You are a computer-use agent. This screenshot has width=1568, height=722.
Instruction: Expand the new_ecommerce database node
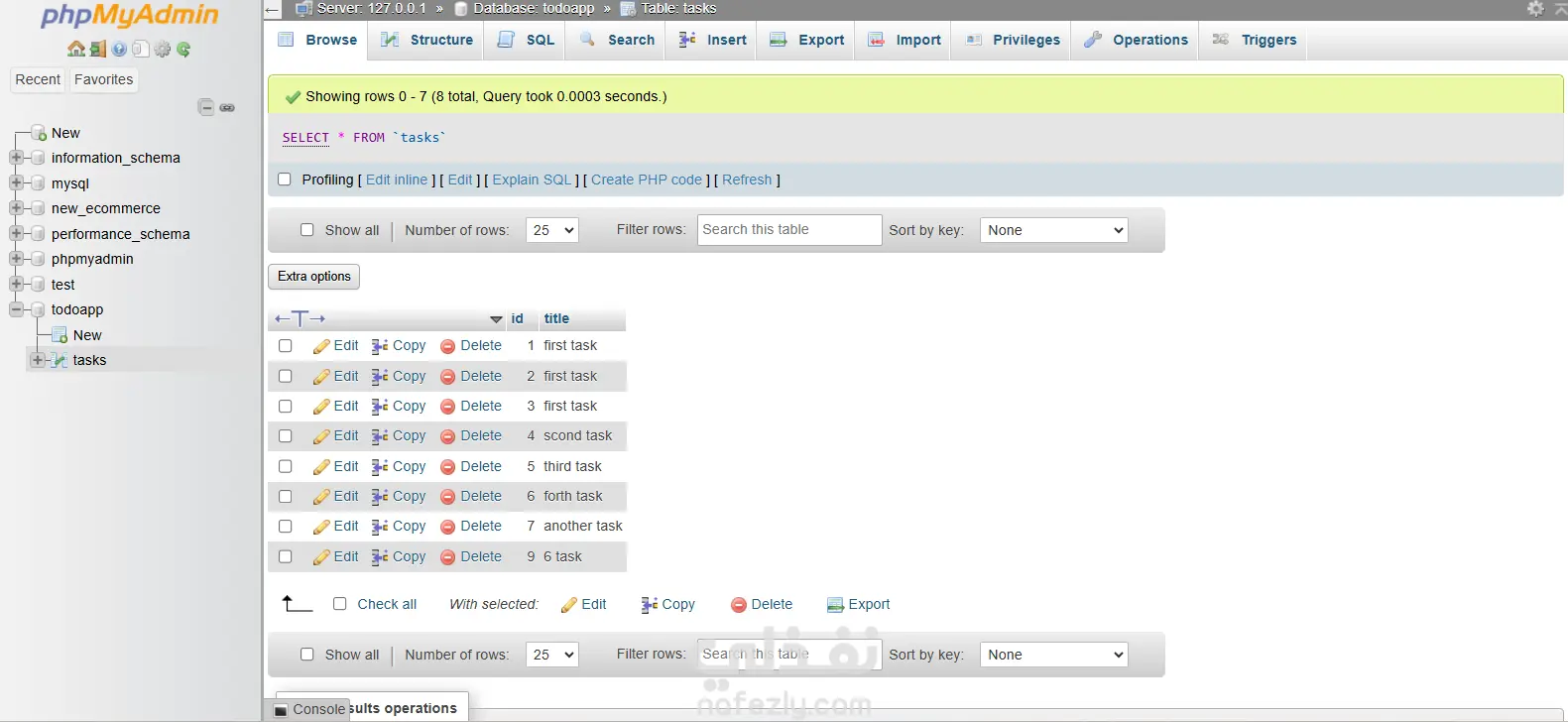point(16,208)
